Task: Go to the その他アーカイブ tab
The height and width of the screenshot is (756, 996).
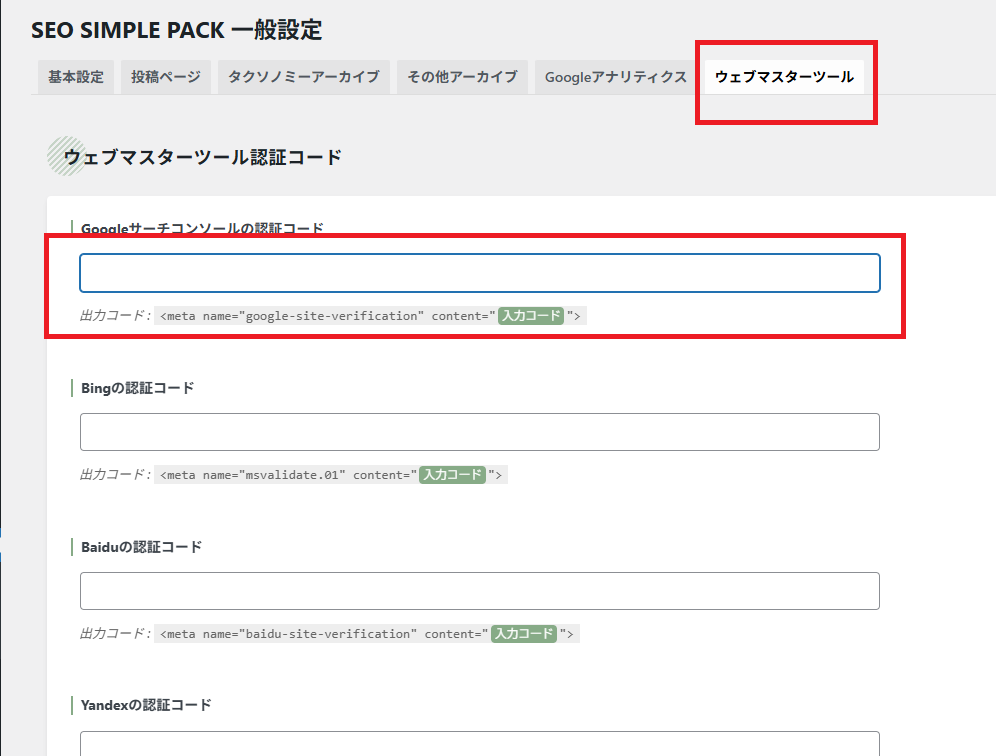Action: [x=462, y=77]
